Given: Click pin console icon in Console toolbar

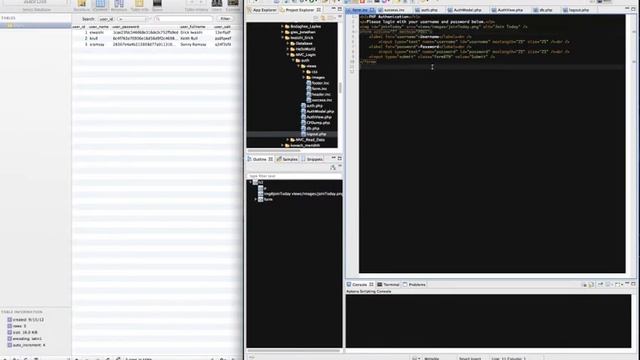Looking at the screenshot, I should click(x=601, y=284).
